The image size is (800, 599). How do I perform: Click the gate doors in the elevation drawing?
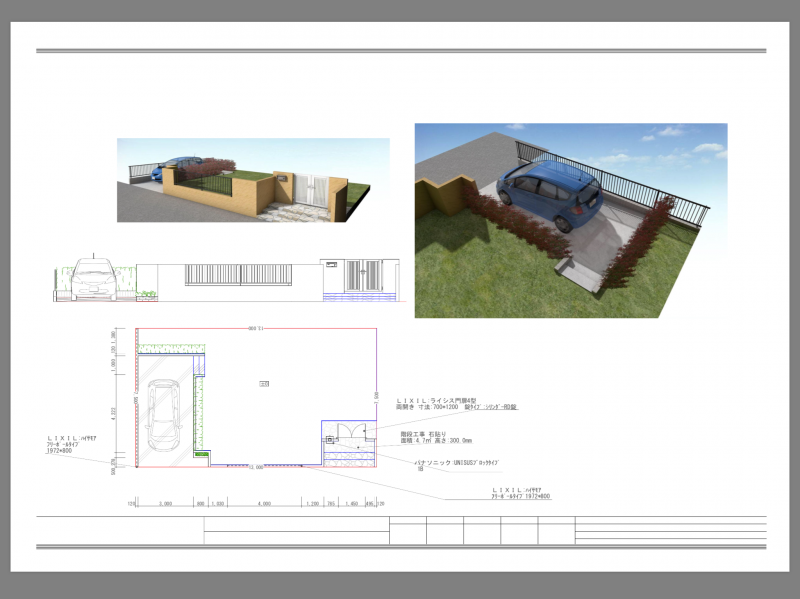[363, 276]
